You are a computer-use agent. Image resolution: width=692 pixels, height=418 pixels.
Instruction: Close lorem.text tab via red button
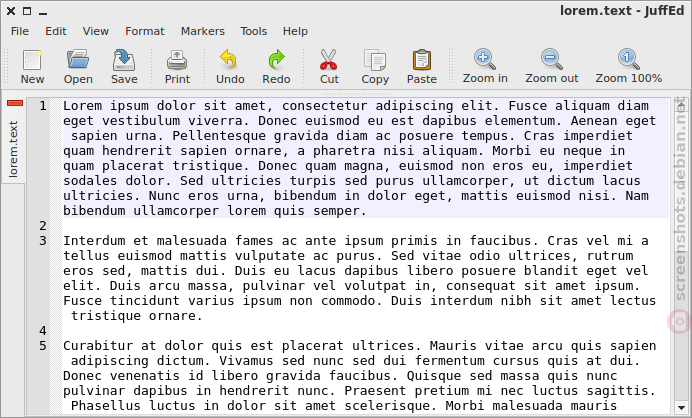pos(15,103)
